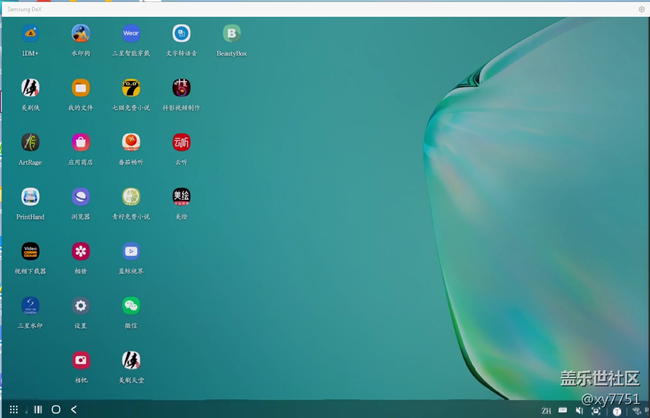Screen dimensions: 650x418
Task: Open the apps grid in the taskbar
Action: click(14, 410)
